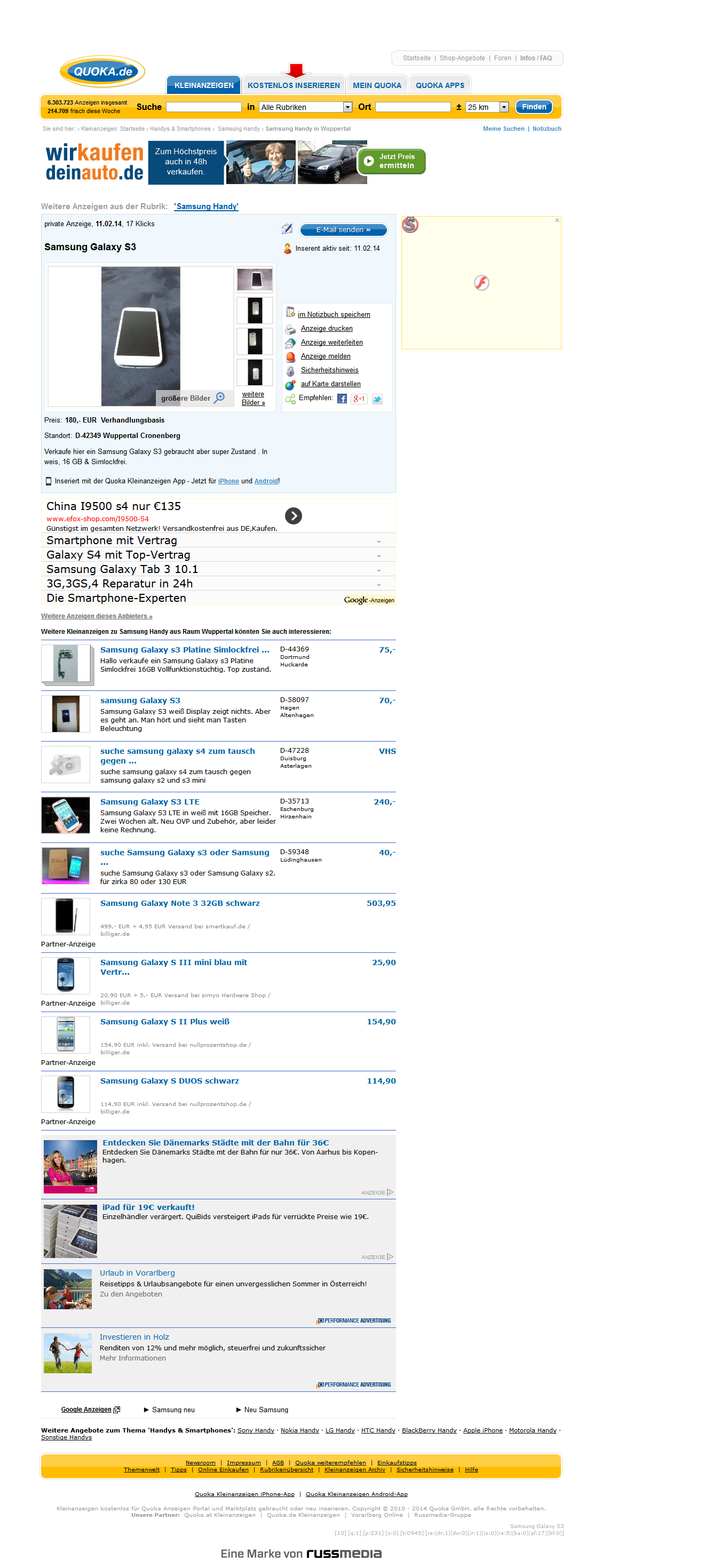Open the Kleinanzeigen tab
Image resolution: width=720 pixels, height=1568 pixels.
[x=203, y=85]
